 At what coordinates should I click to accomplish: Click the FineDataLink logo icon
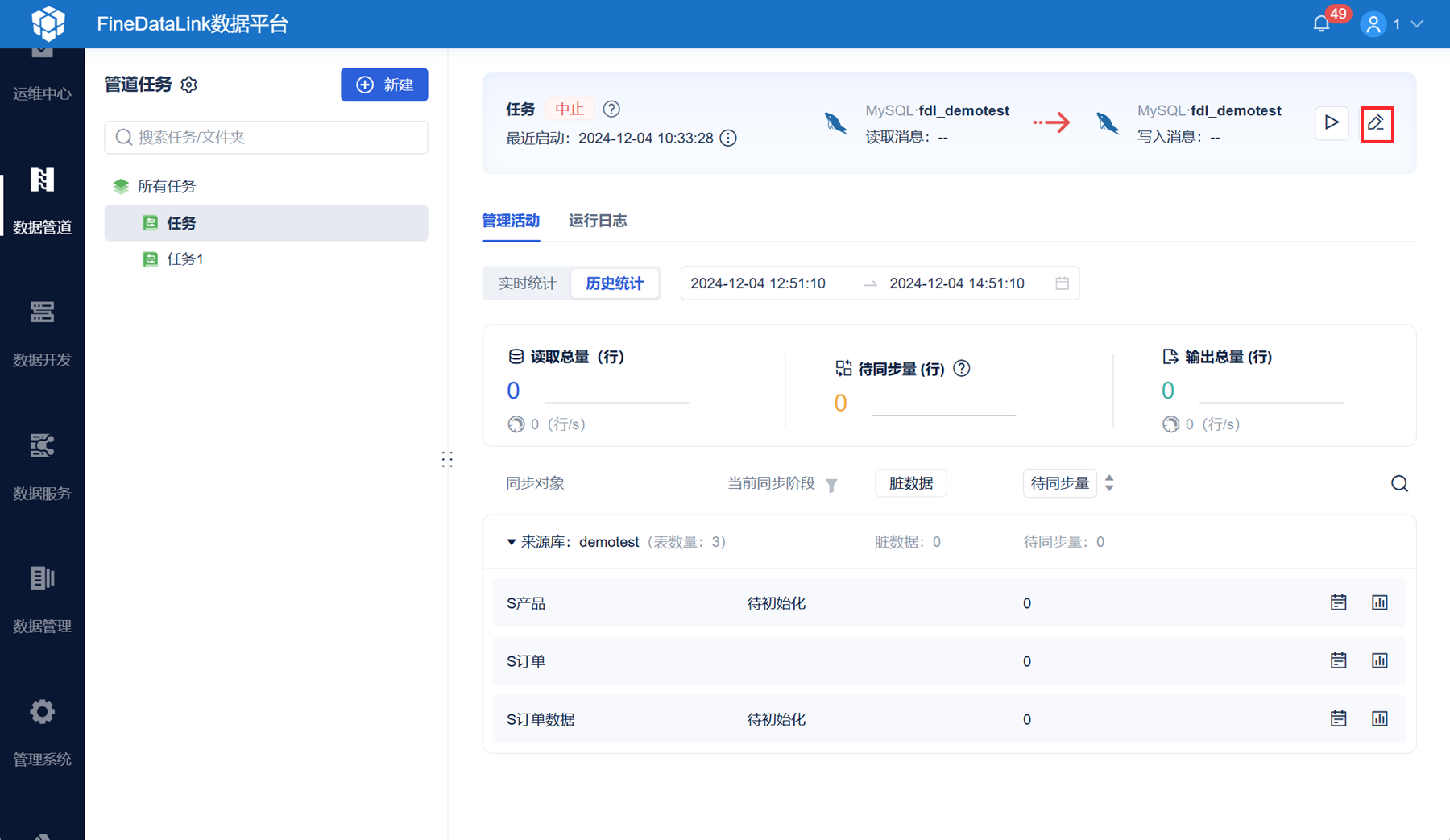point(48,23)
